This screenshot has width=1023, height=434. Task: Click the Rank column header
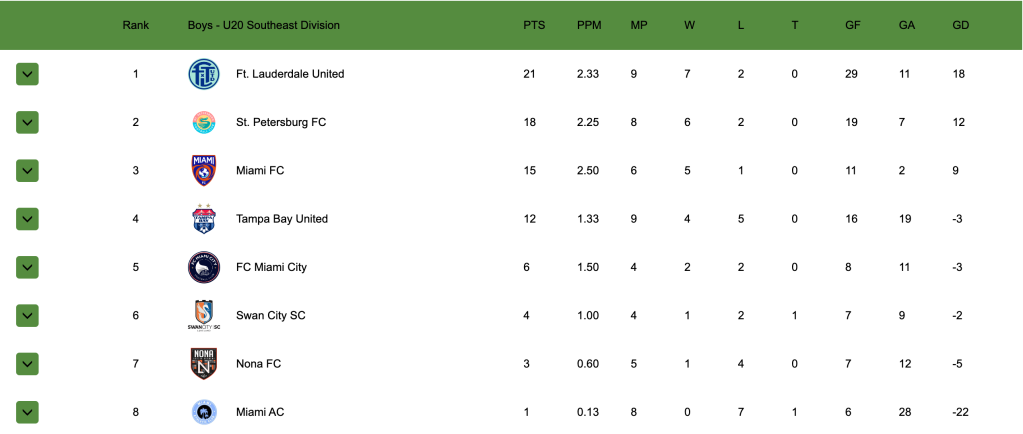click(136, 25)
